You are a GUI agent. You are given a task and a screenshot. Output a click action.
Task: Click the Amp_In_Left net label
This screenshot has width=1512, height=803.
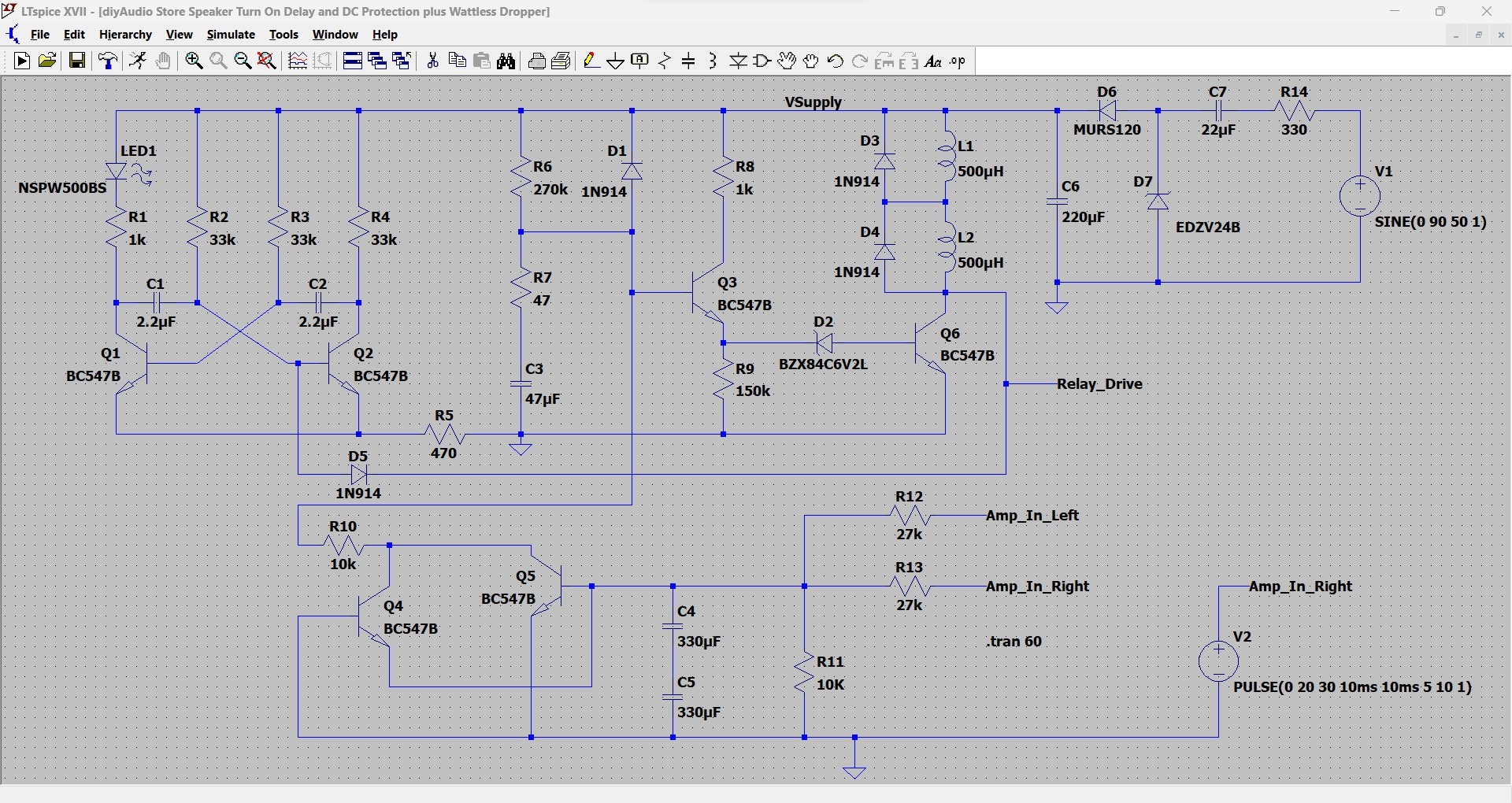(x=1032, y=516)
